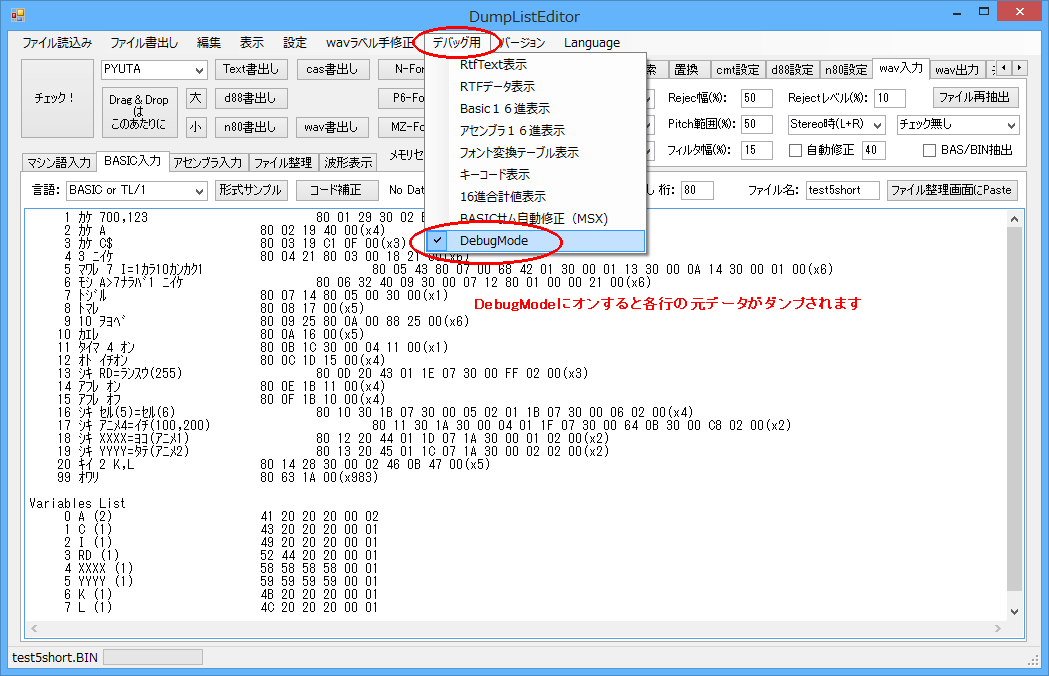Click the Rejectレベル(%) input field
Screen dimensions: 1049x676
click(890, 98)
